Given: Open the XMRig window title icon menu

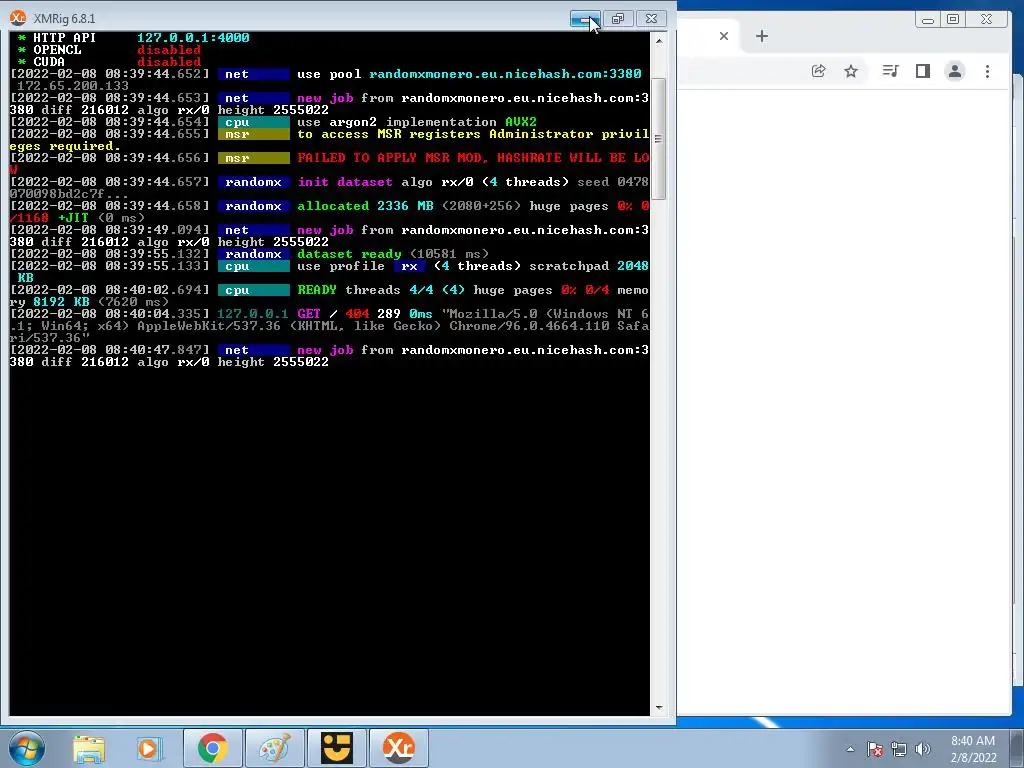Looking at the screenshot, I should (18, 18).
